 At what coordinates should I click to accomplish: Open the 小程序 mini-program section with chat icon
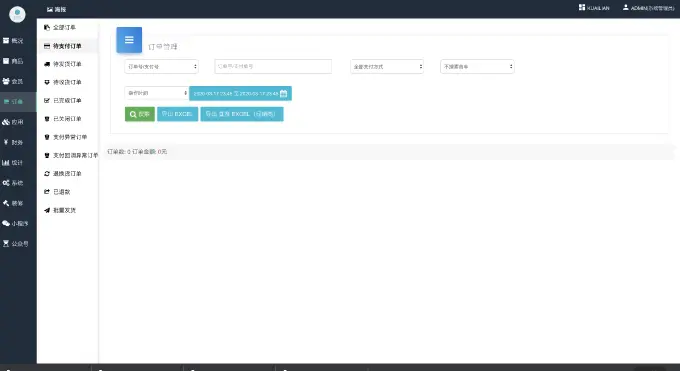tap(15, 223)
